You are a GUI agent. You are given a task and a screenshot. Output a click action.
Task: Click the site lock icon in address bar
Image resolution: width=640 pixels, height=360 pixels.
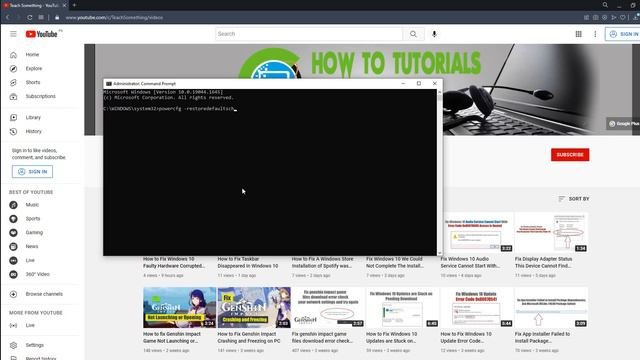tap(57, 18)
